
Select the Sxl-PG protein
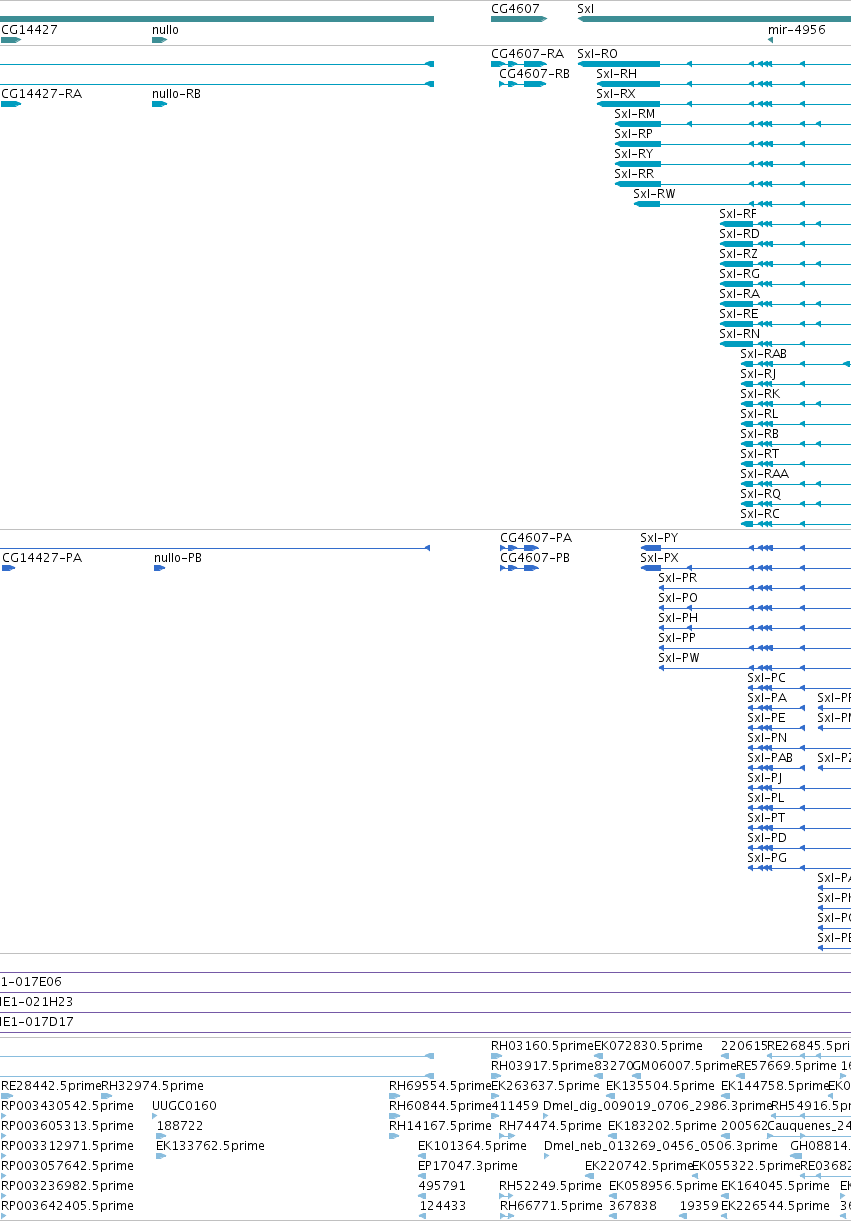(x=767, y=858)
